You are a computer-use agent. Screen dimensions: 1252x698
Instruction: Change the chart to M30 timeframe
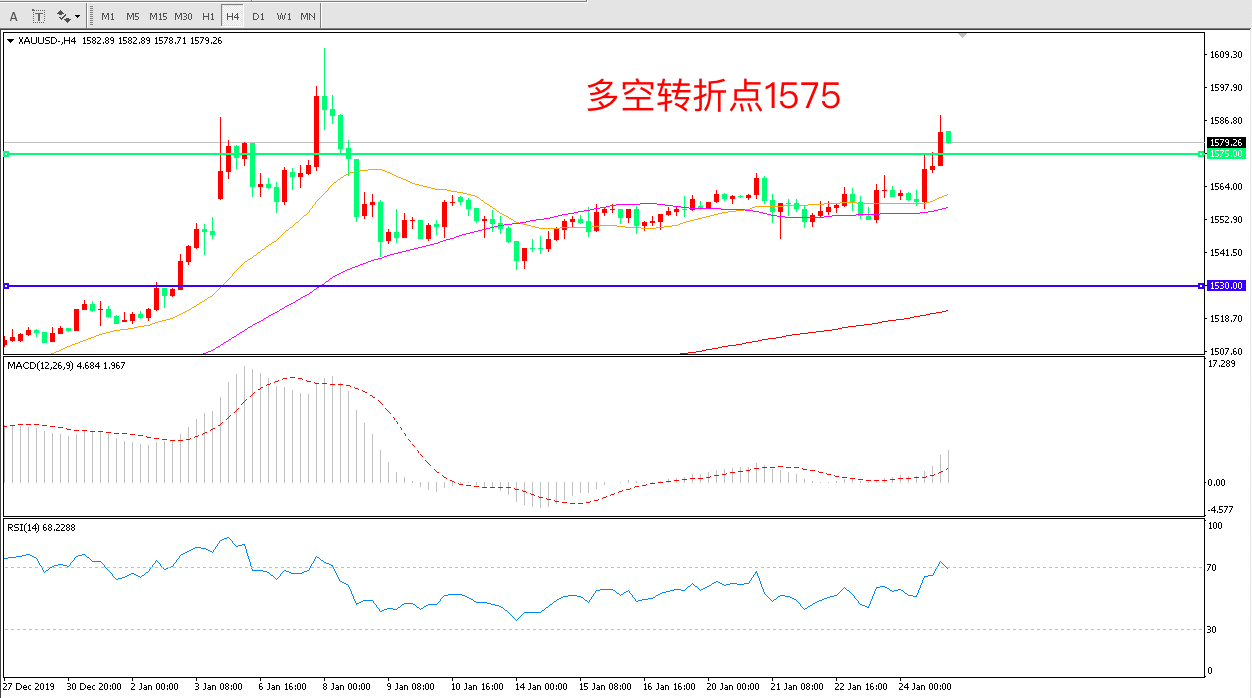coord(184,16)
